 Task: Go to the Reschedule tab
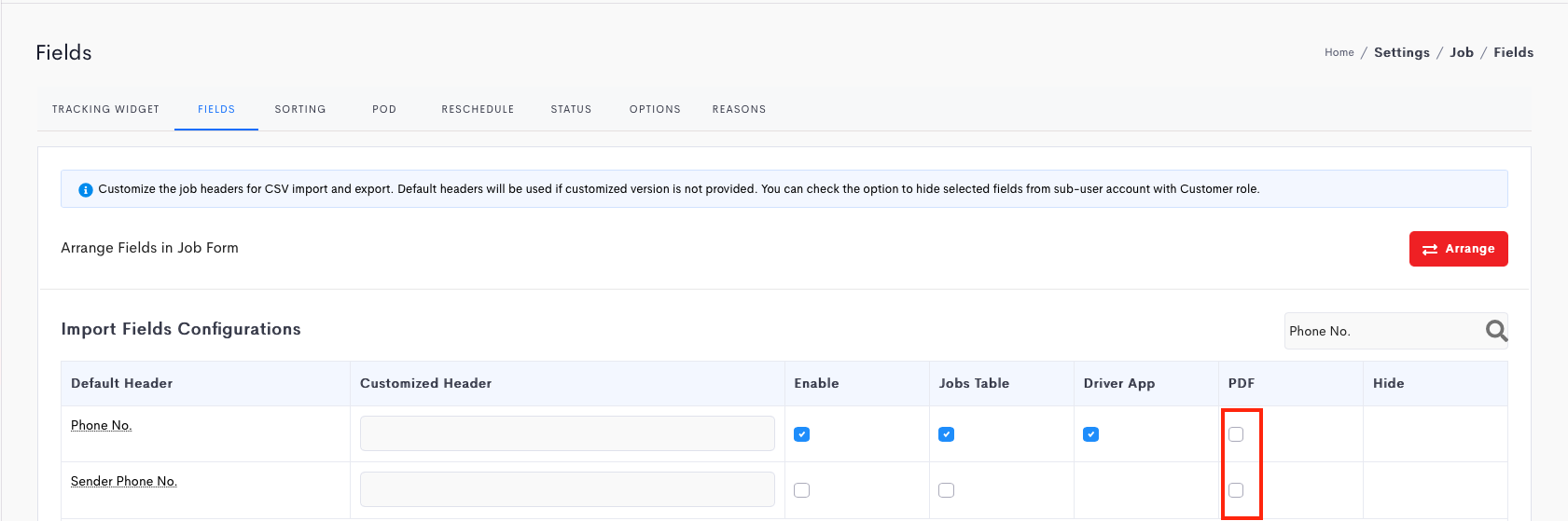[x=478, y=109]
